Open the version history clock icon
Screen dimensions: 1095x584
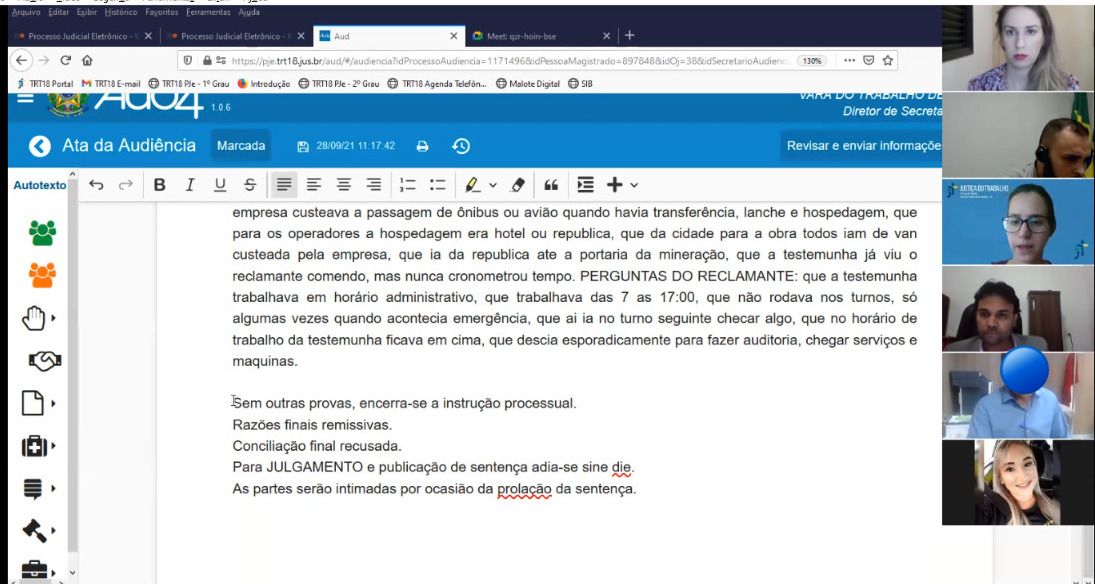click(461, 146)
